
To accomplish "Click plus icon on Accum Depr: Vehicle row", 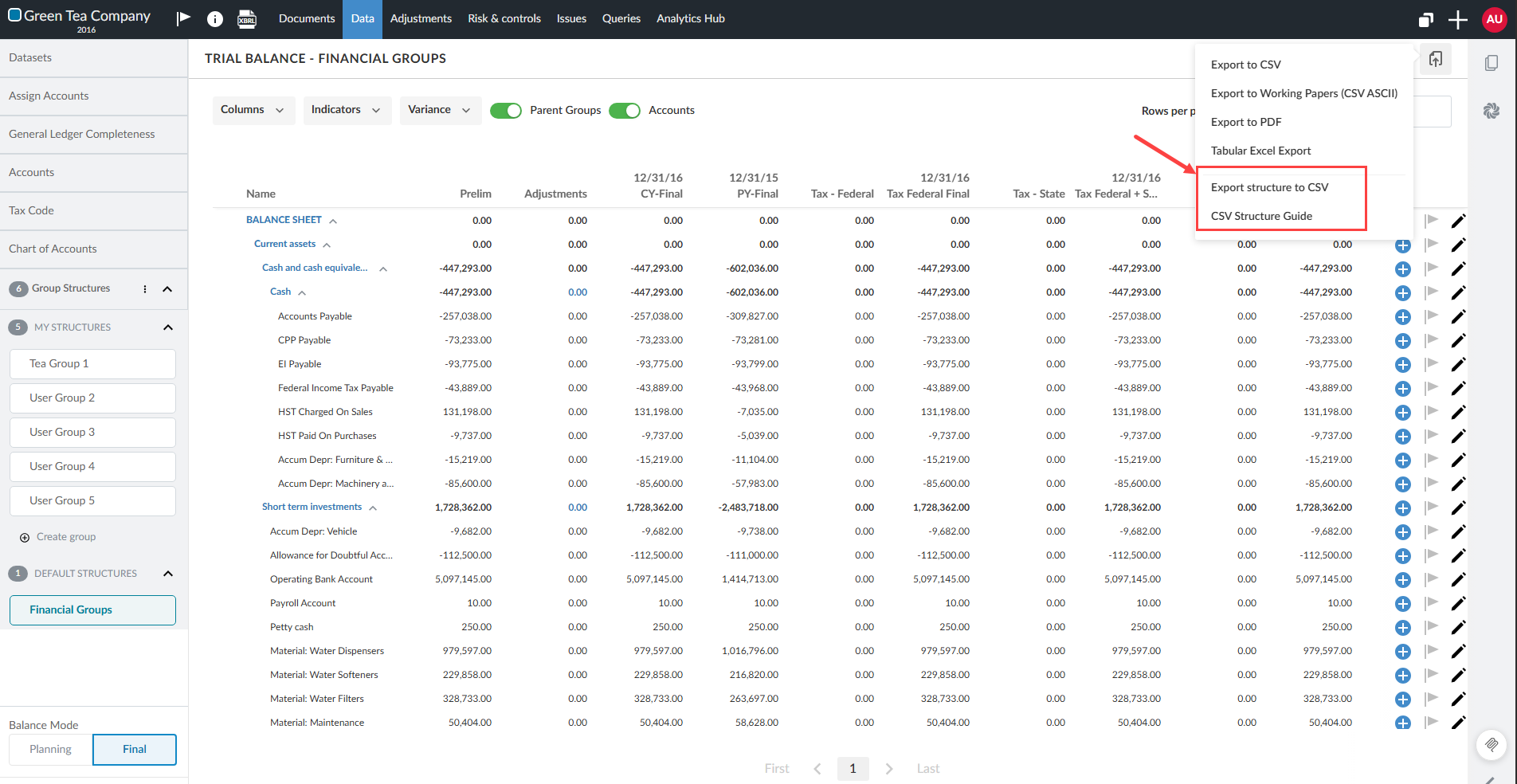I will pyautogui.click(x=1403, y=532).
